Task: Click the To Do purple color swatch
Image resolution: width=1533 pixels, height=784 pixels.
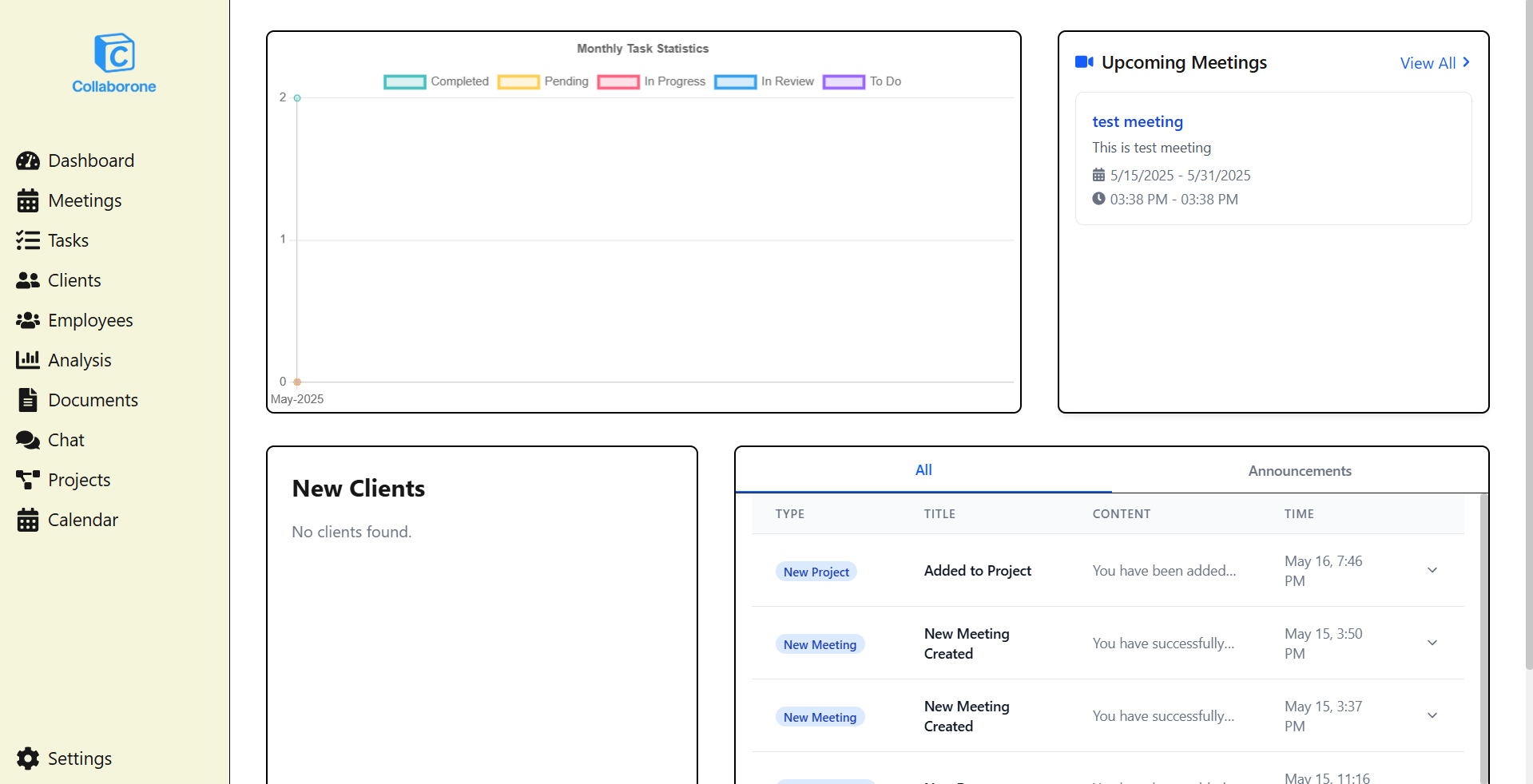Action: (x=844, y=81)
